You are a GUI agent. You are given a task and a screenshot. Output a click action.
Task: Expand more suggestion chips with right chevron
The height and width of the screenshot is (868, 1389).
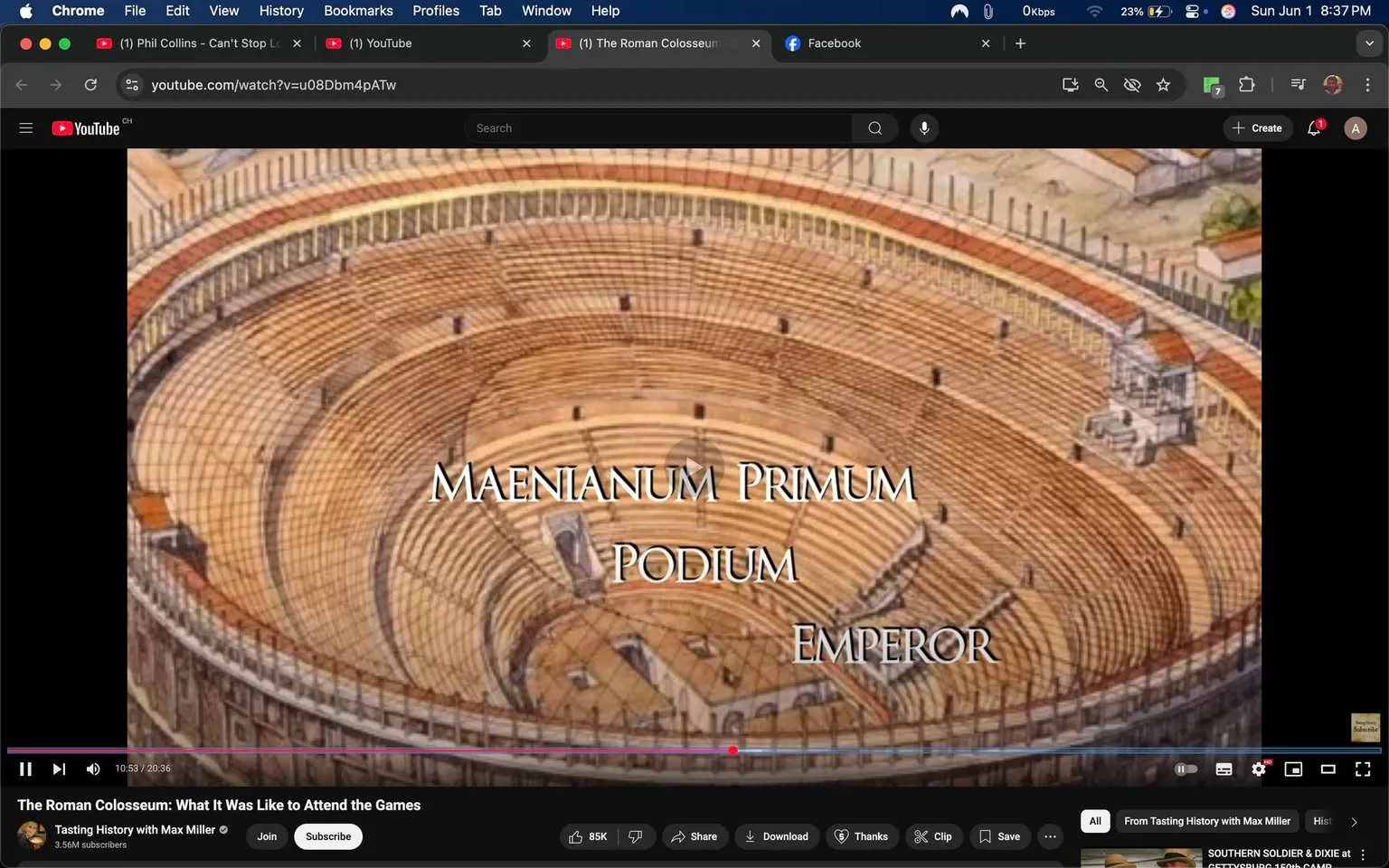click(x=1354, y=821)
